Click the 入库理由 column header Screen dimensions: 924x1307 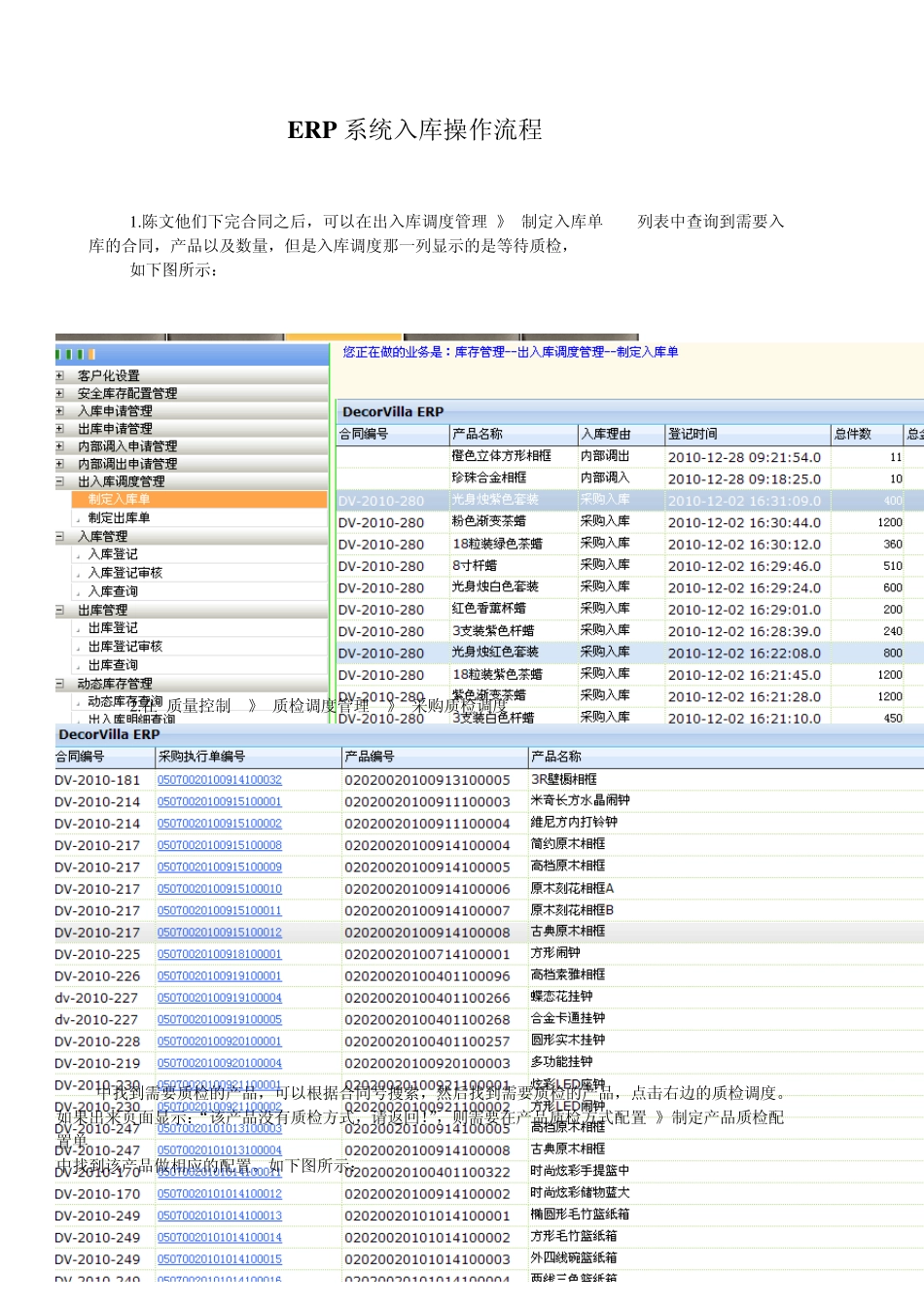621,434
